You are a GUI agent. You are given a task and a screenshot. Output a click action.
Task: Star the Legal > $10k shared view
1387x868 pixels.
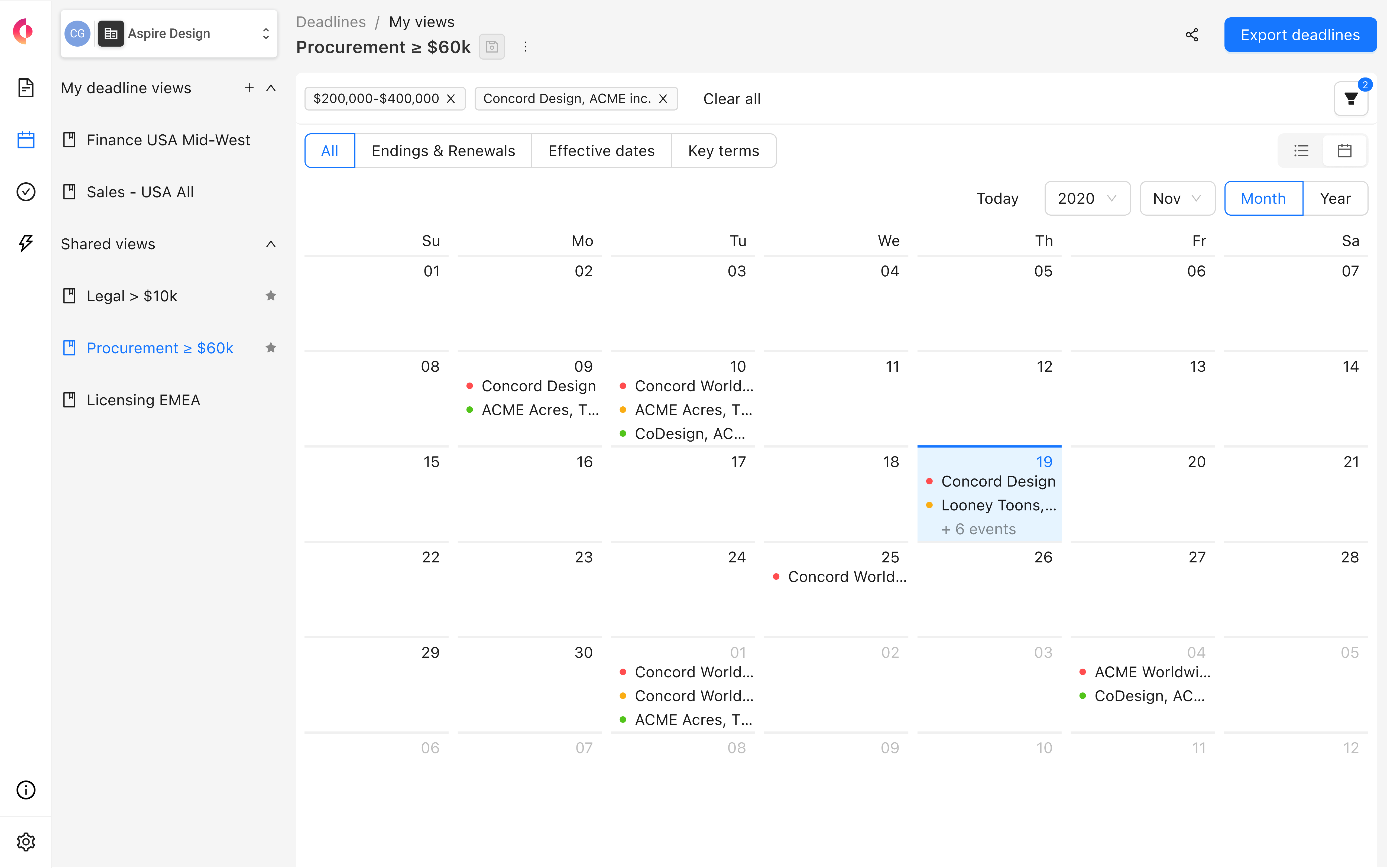270,295
